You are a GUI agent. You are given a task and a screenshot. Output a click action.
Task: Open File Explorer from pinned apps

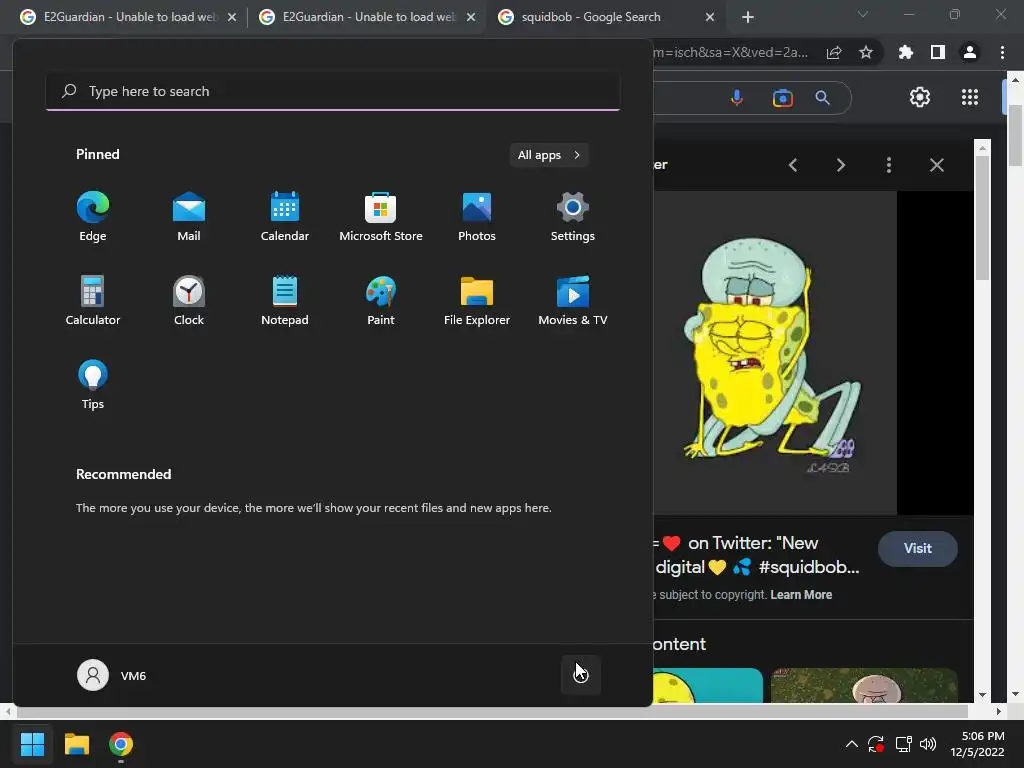[477, 300]
